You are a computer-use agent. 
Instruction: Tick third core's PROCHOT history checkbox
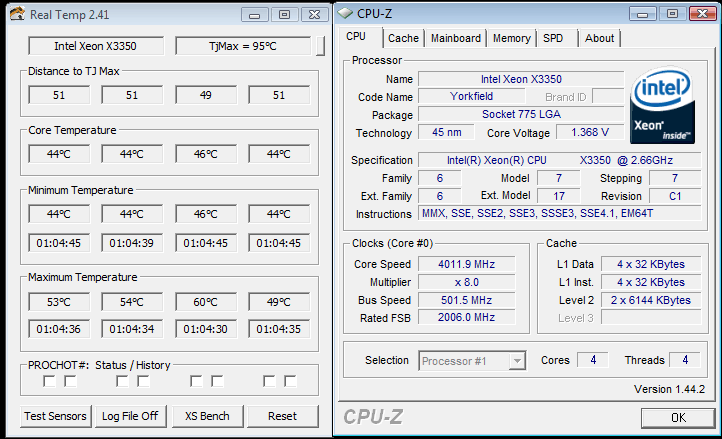coord(217,381)
